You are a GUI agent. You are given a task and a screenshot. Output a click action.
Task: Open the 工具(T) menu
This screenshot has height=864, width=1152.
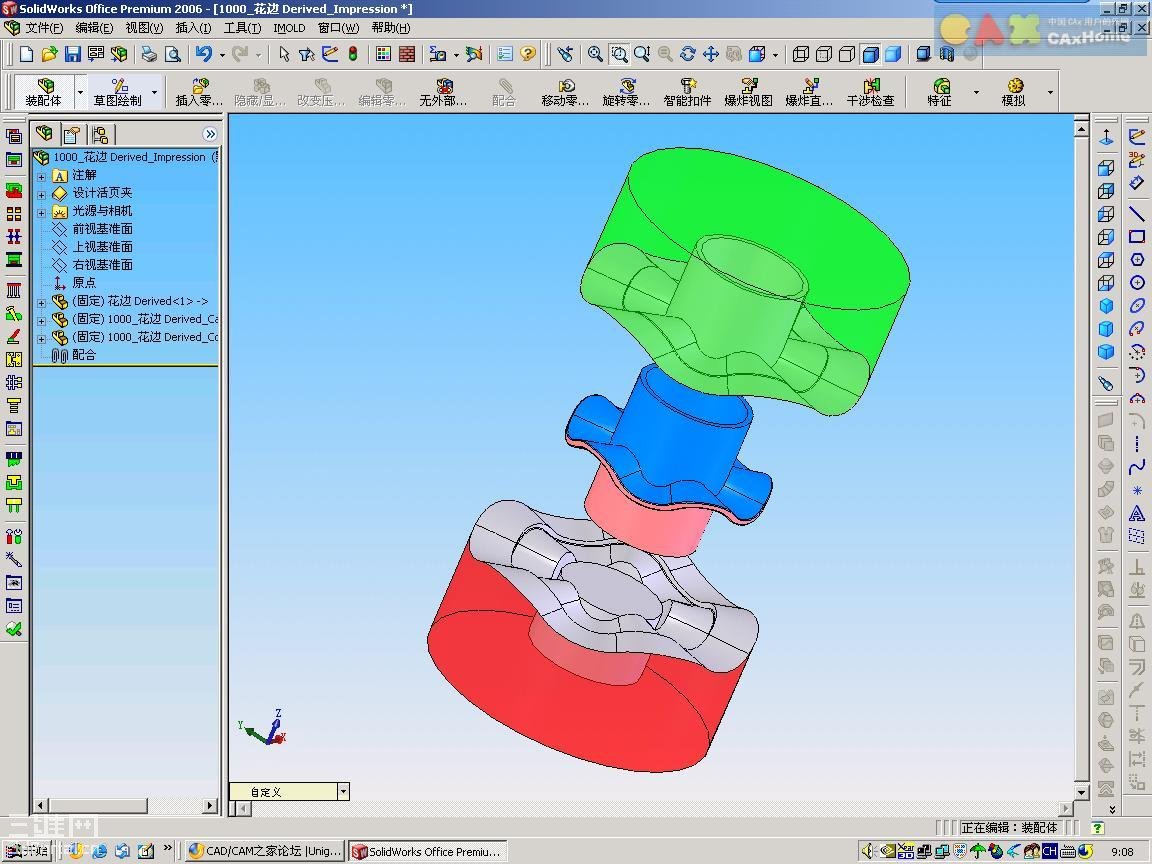242,28
